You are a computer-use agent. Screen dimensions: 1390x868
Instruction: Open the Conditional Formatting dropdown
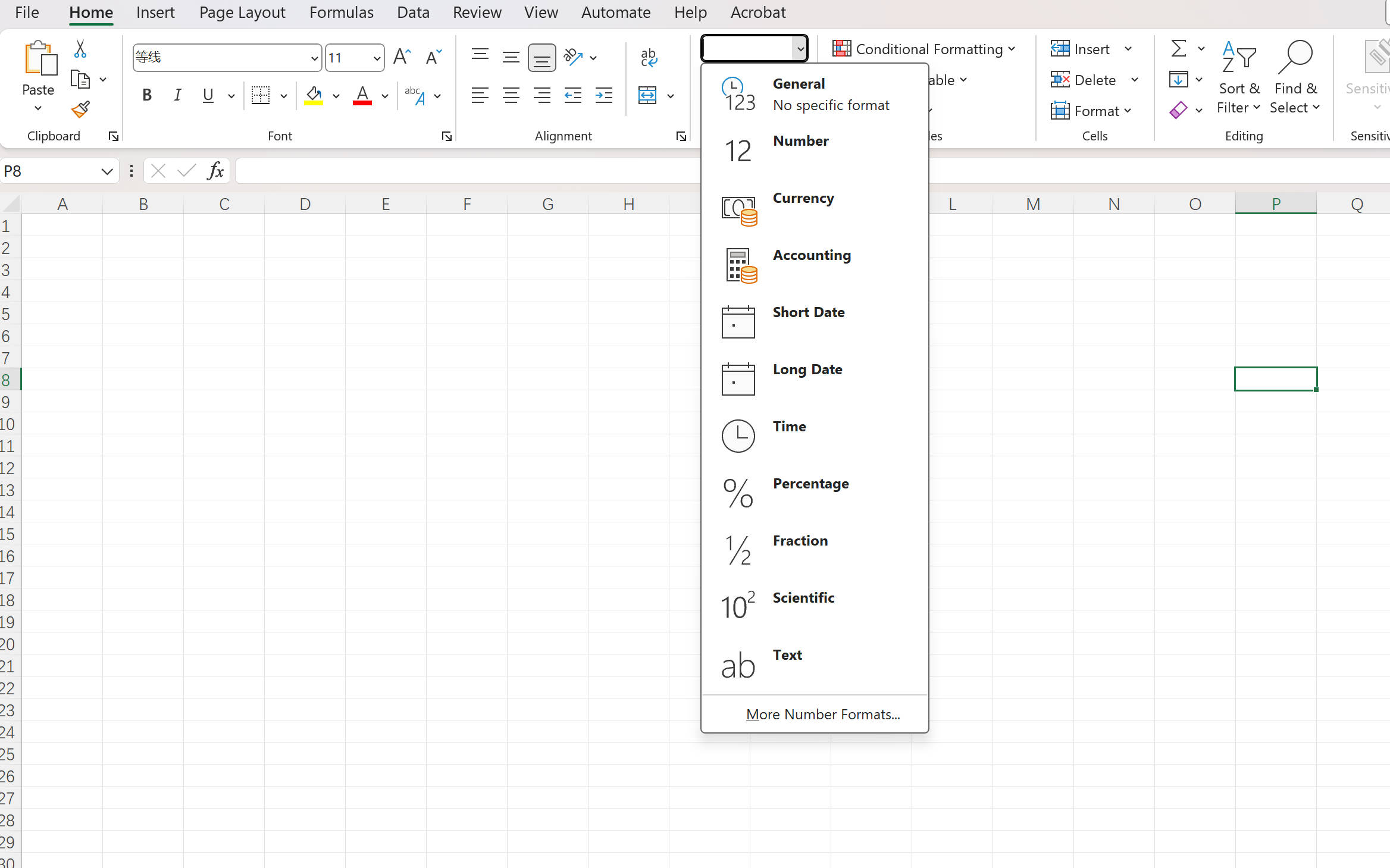(x=923, y=49)
